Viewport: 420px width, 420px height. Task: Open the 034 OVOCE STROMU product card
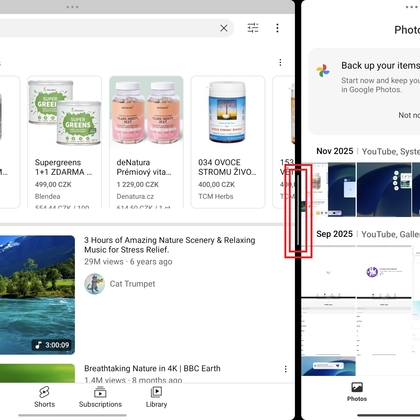228,142
